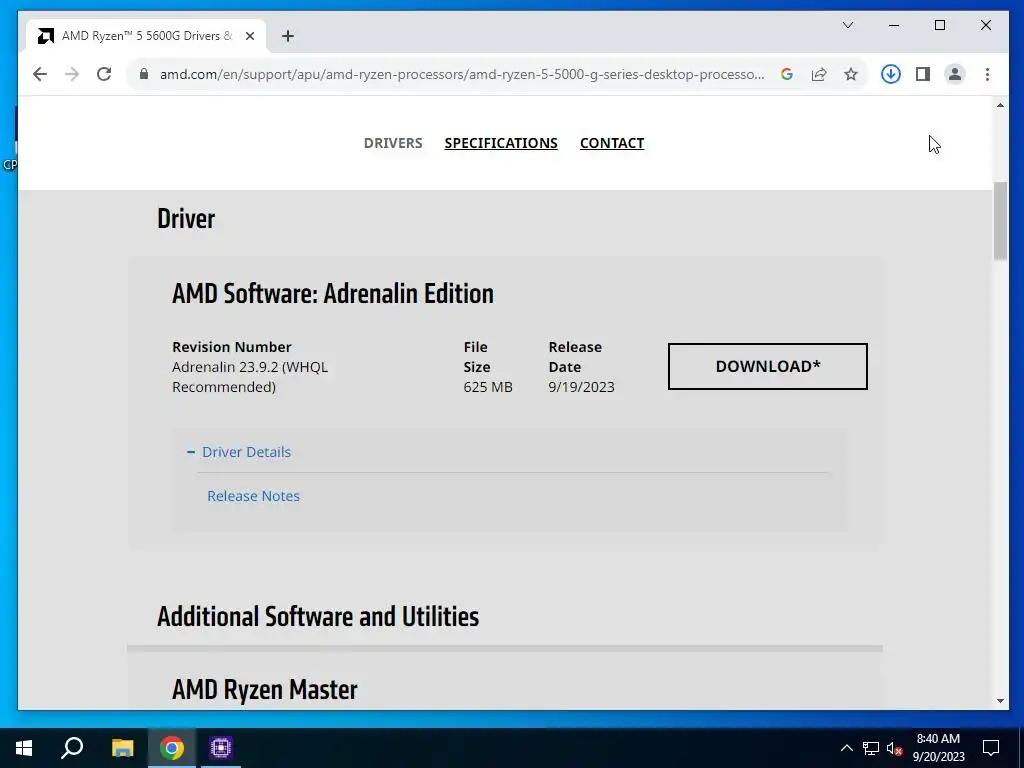Open tab search chevron in title bar
The width and height of the screenshot is (1024, 768).
tap(848, 25)
